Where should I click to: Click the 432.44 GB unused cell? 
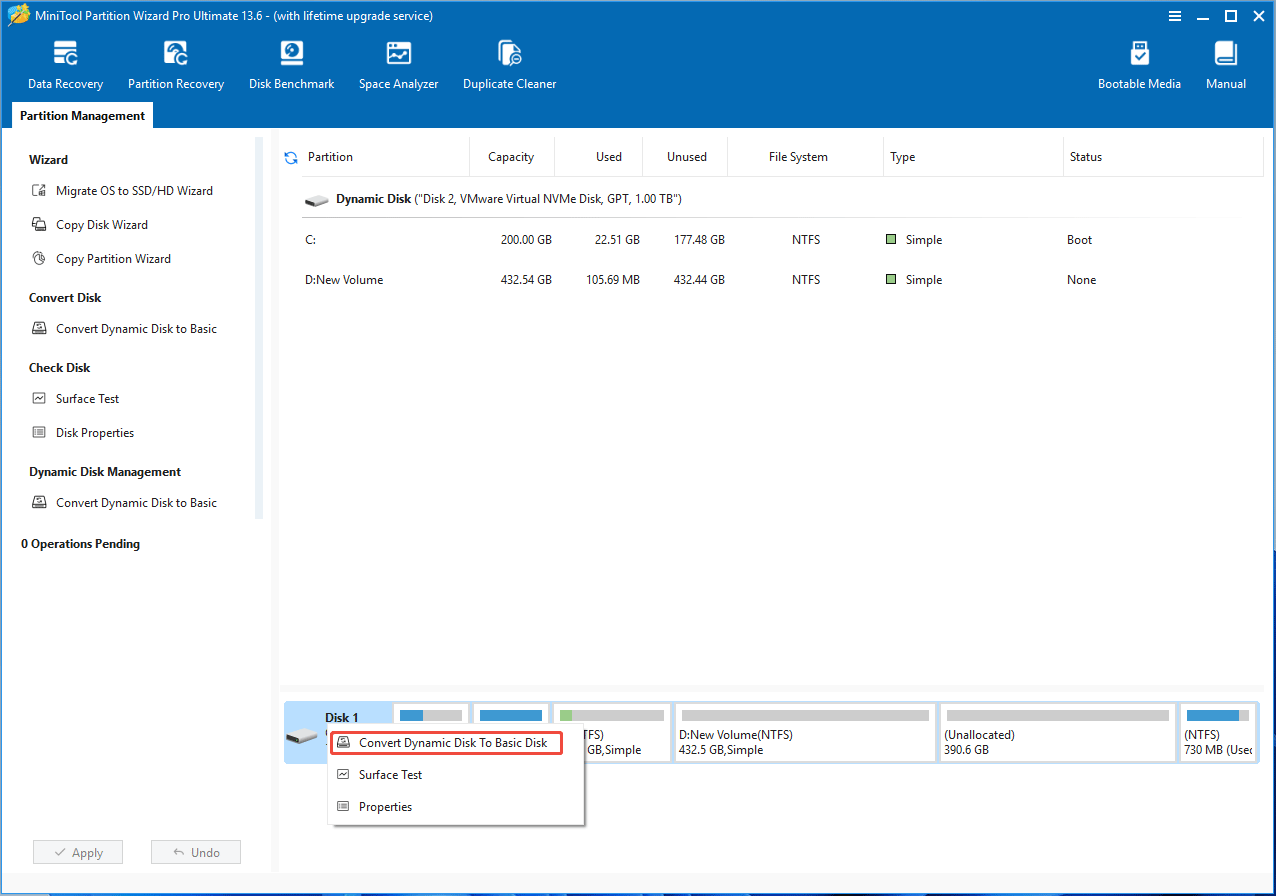[x=699, y=280]
